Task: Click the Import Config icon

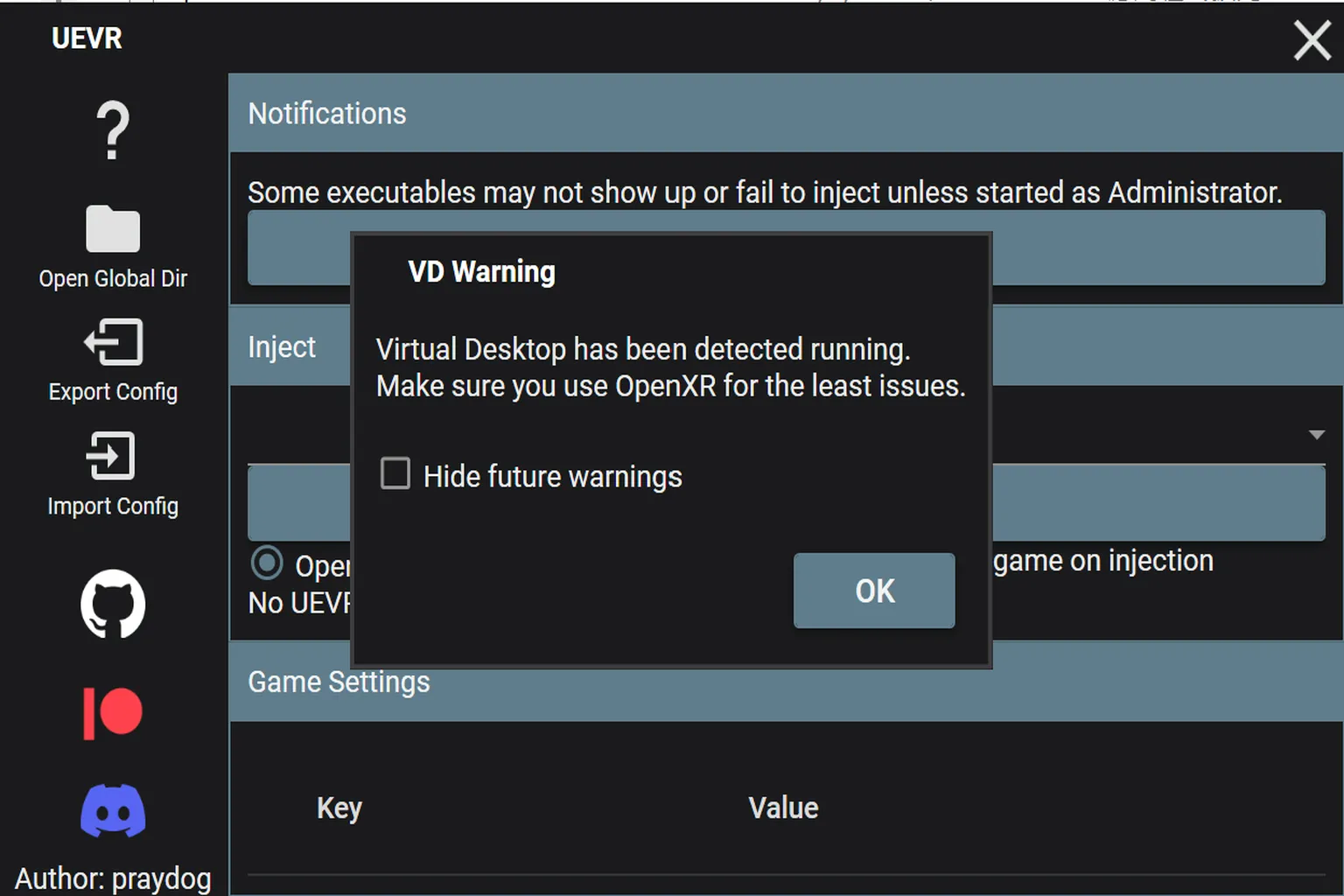Action: [x=111, y=456]
